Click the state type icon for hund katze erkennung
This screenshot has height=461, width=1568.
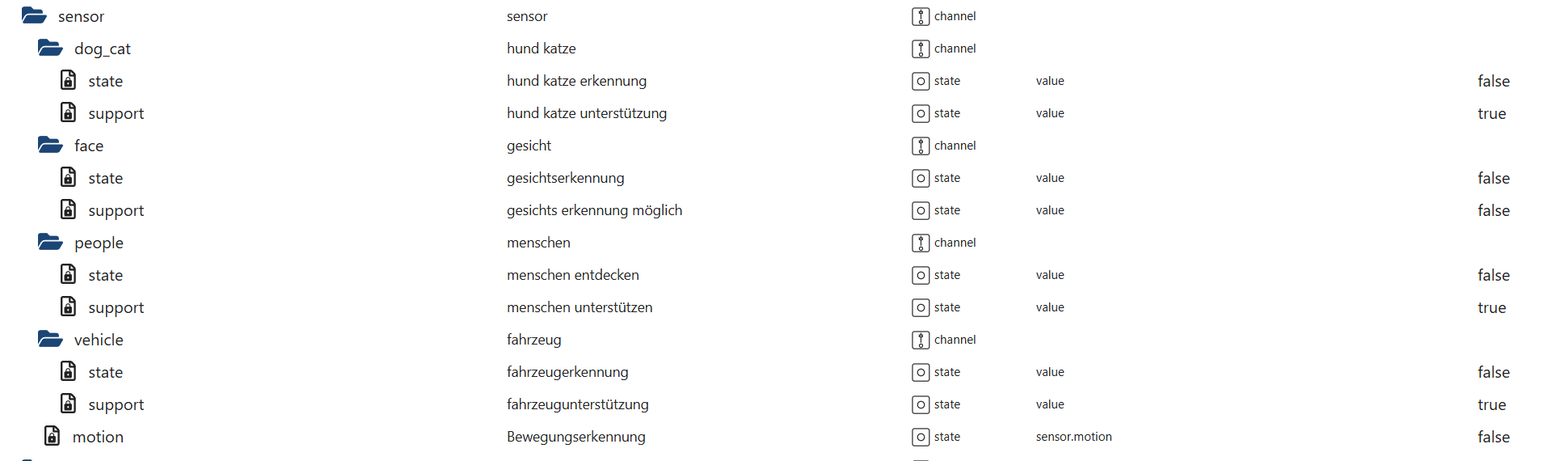tap(921, 81)
